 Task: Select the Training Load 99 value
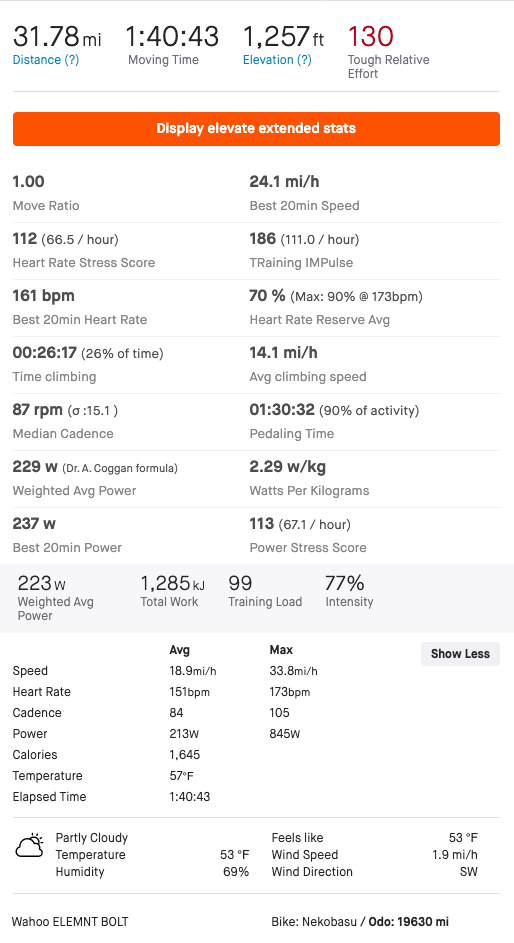pos(240,583)
